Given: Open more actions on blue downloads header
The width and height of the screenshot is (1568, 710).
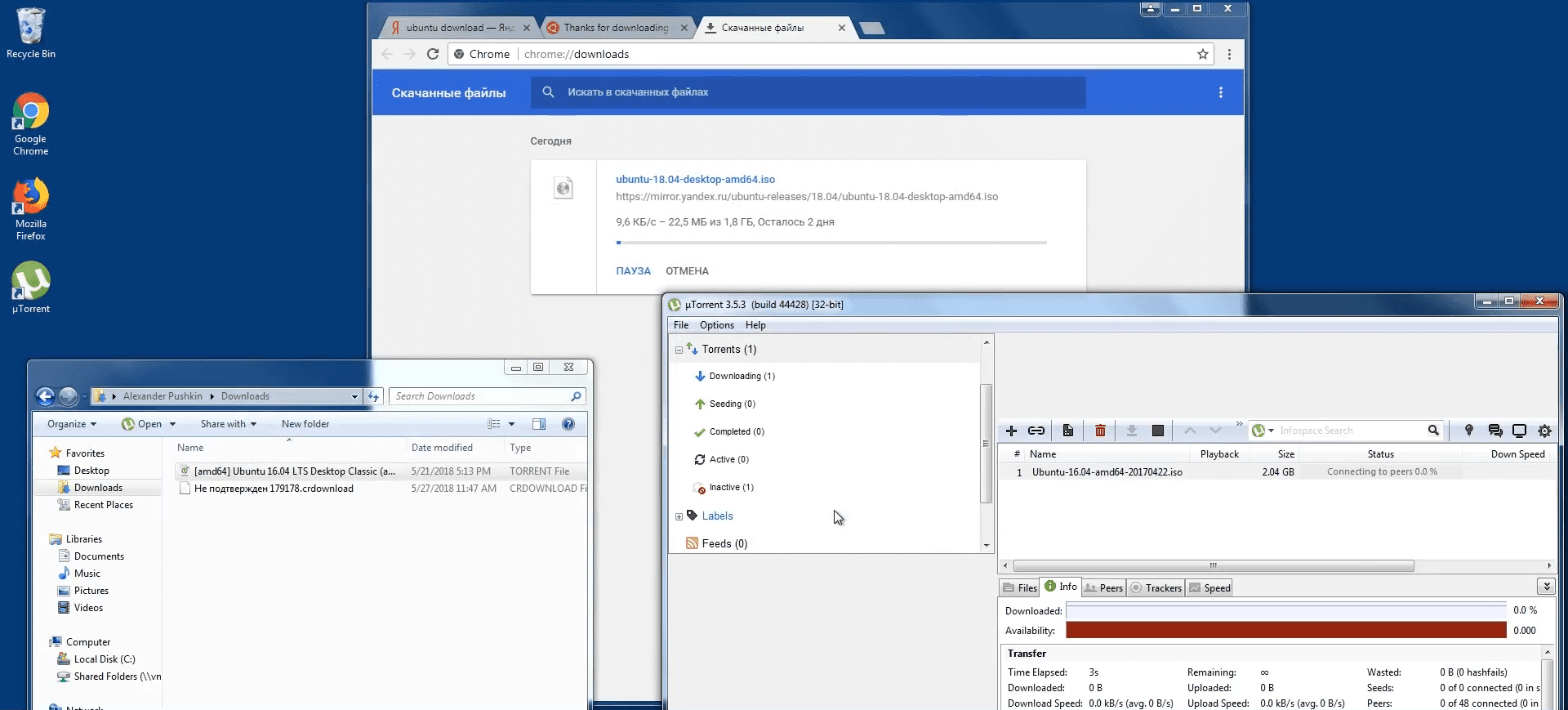Looking at the screenshot, I should [1221, 92].
